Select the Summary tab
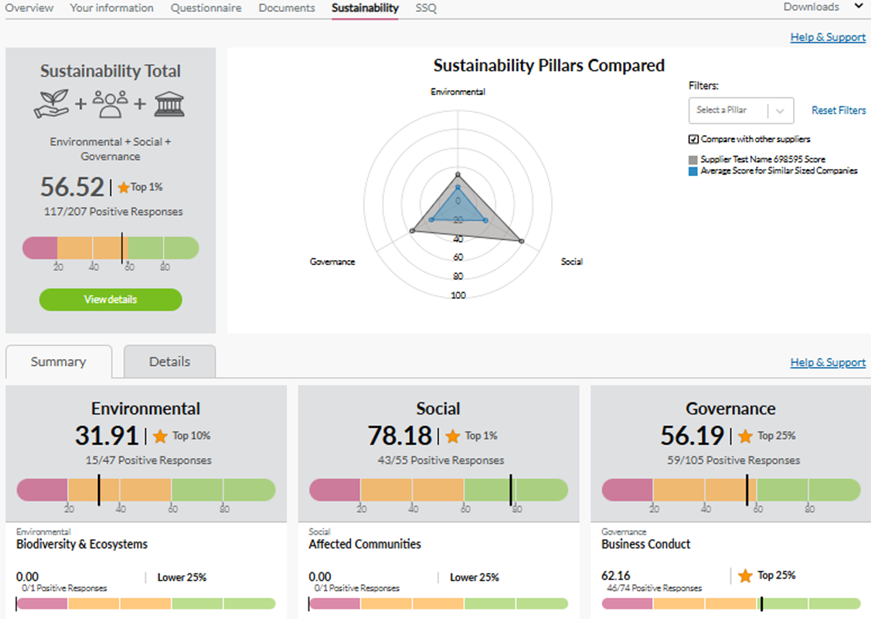 click(x=58, y=362)
